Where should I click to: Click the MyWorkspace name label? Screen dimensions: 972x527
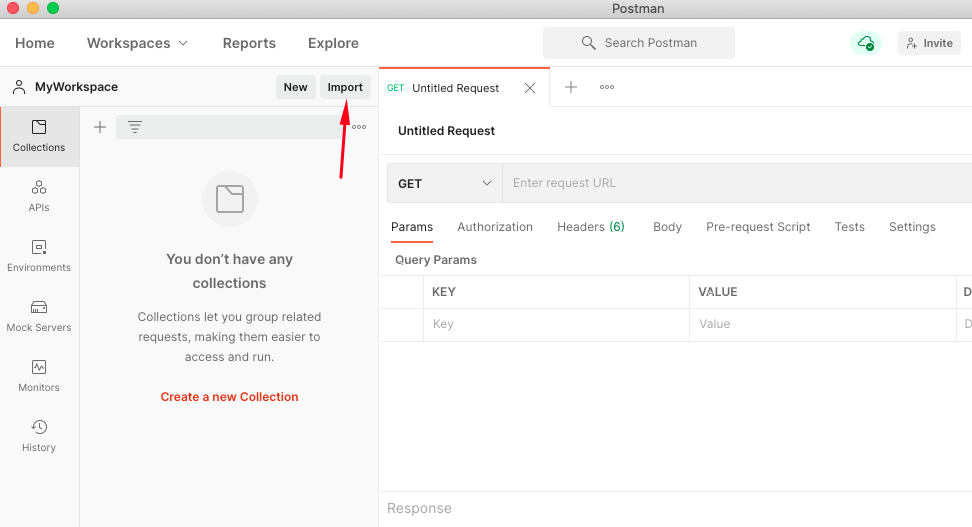(76, 87)
